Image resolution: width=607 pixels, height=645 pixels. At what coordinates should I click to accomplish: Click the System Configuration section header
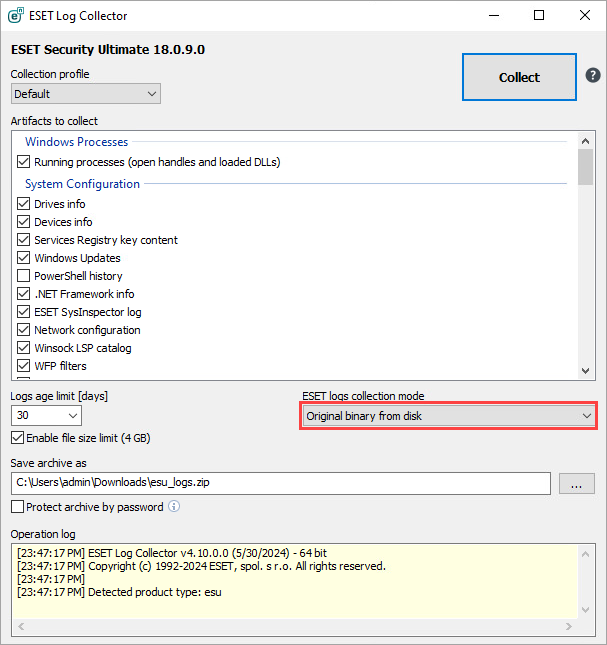(x=82, y=184)
